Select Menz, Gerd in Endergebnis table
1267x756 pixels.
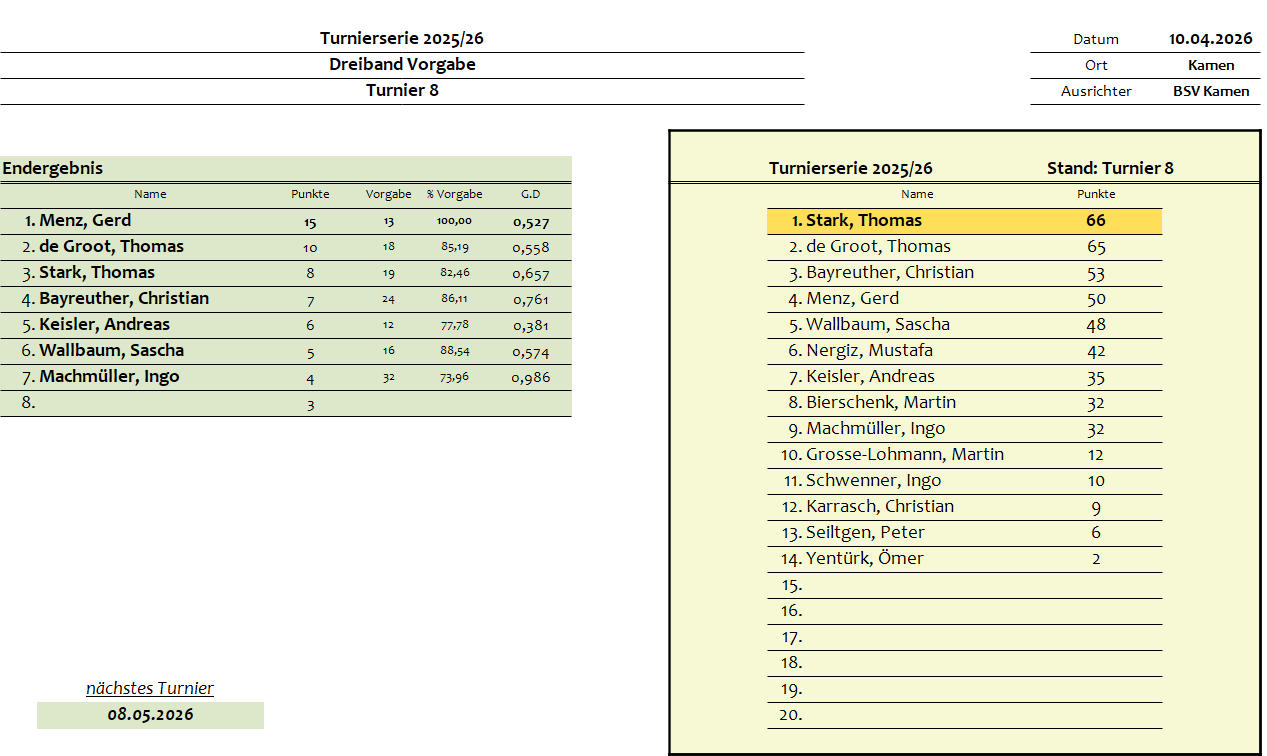tap(85, 221)
